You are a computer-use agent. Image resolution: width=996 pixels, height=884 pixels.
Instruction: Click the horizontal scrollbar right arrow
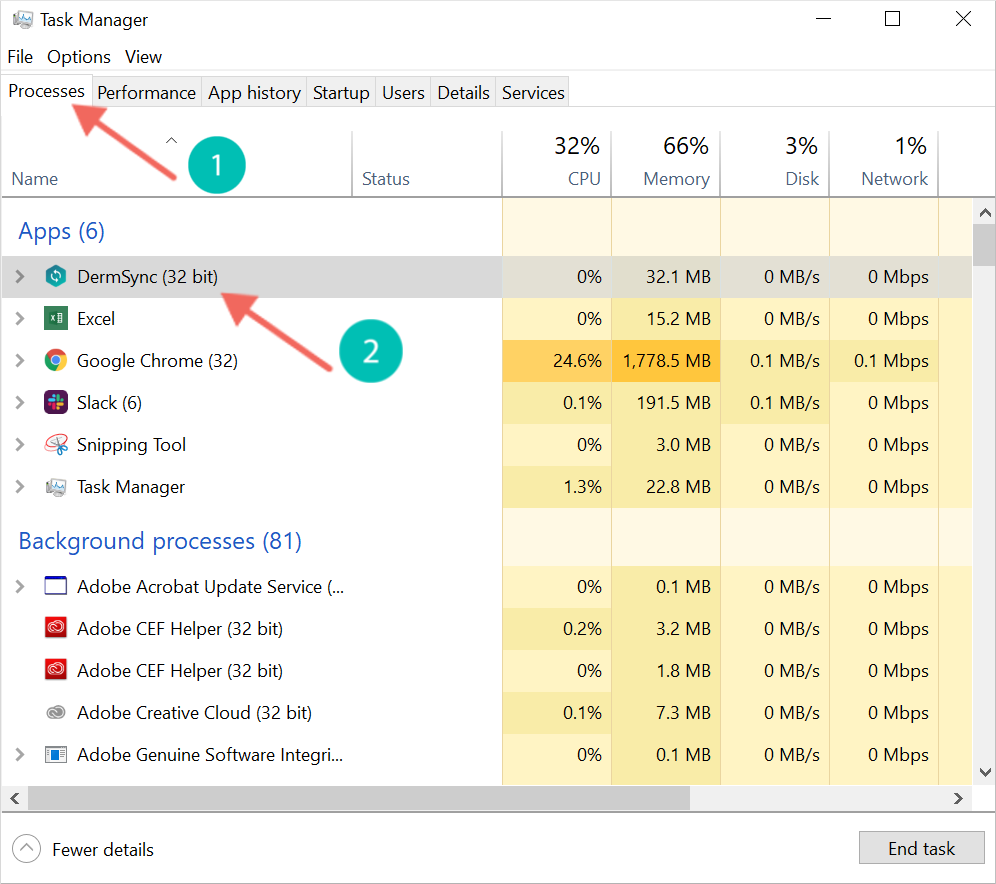(958, 798)
